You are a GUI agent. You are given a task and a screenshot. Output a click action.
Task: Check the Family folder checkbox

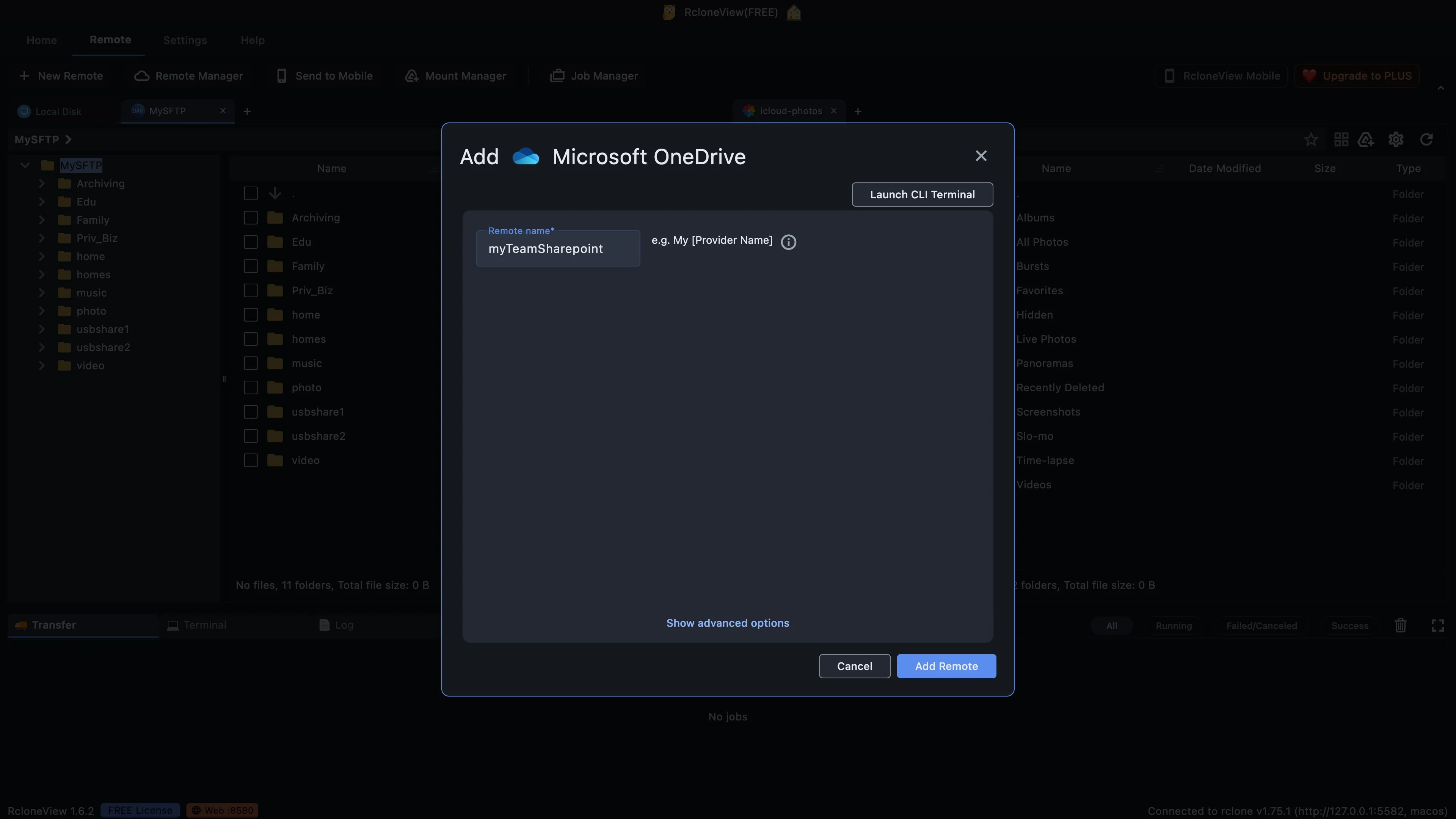(x=251, y=266)
